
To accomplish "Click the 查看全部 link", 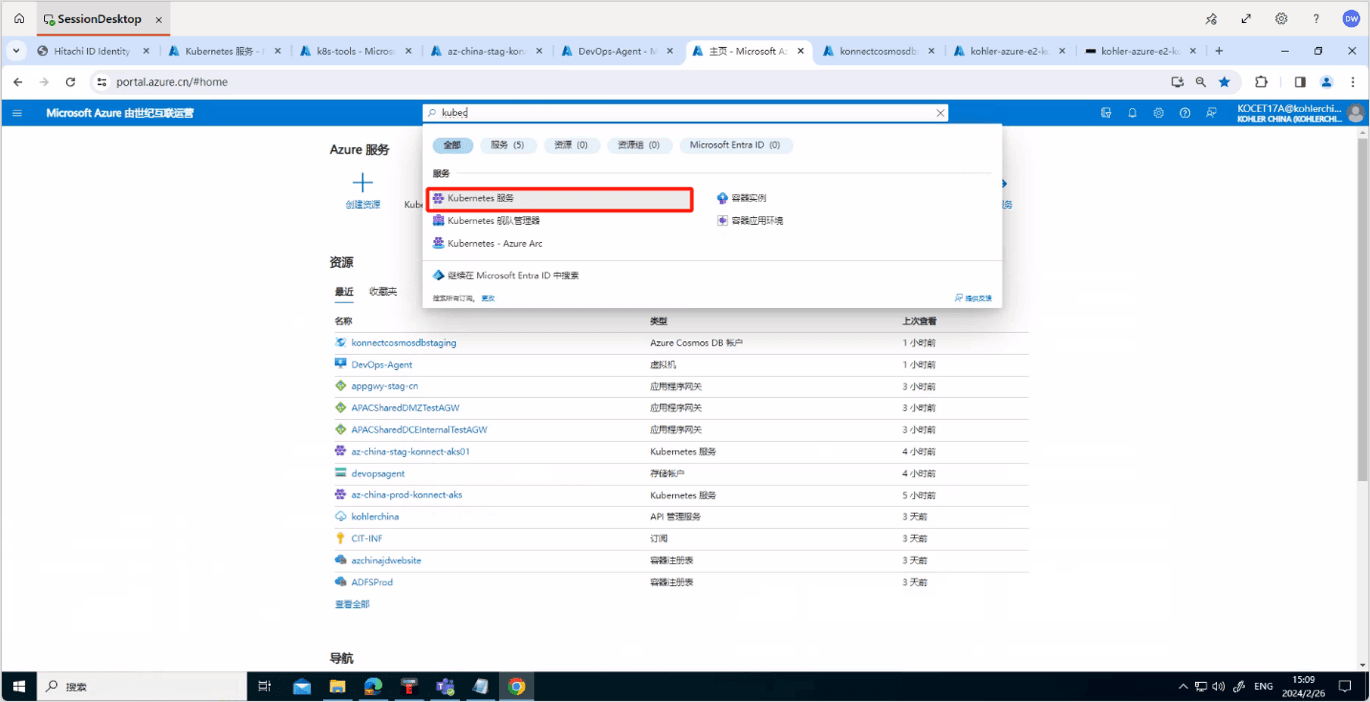I will pyautogui.click(x=352, y=604).
